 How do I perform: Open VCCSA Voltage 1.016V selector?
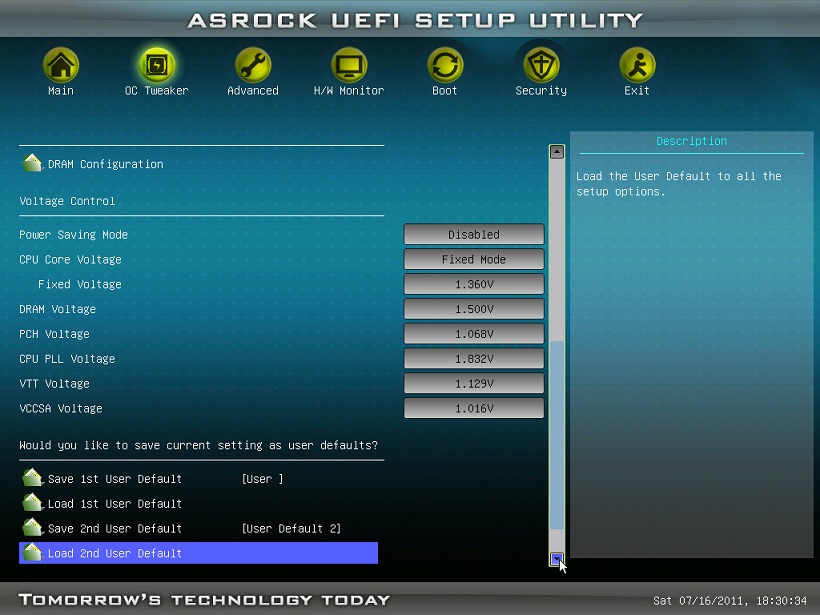474,408
